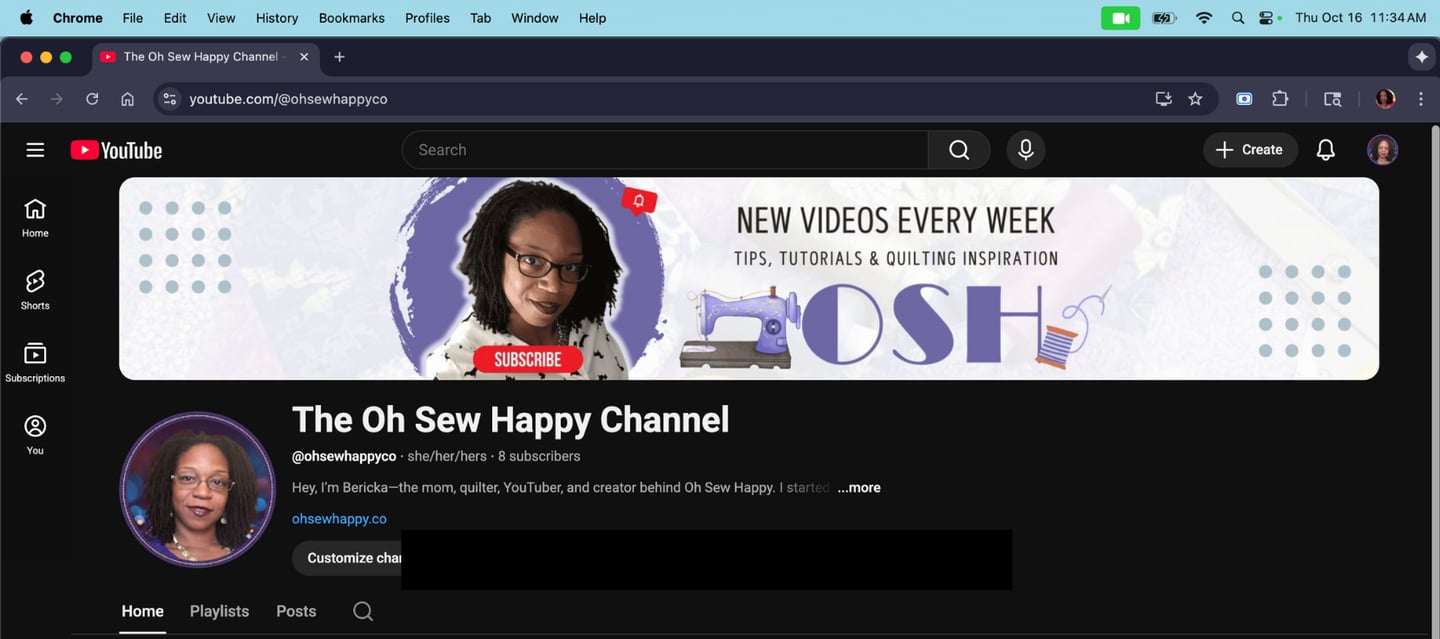Screen dimensions: 1440x639
Task: Open the View menu
Action: (221, 18)
